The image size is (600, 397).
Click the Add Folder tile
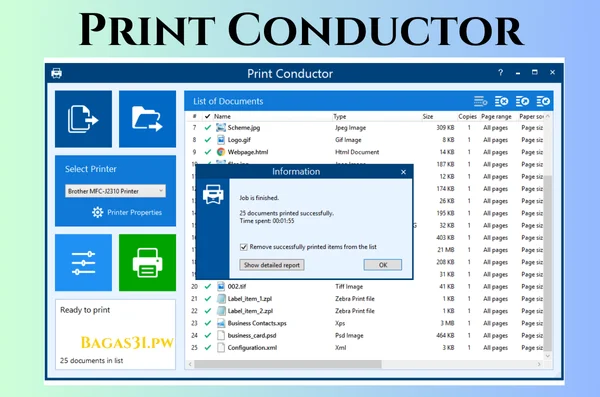click(147, 119)
